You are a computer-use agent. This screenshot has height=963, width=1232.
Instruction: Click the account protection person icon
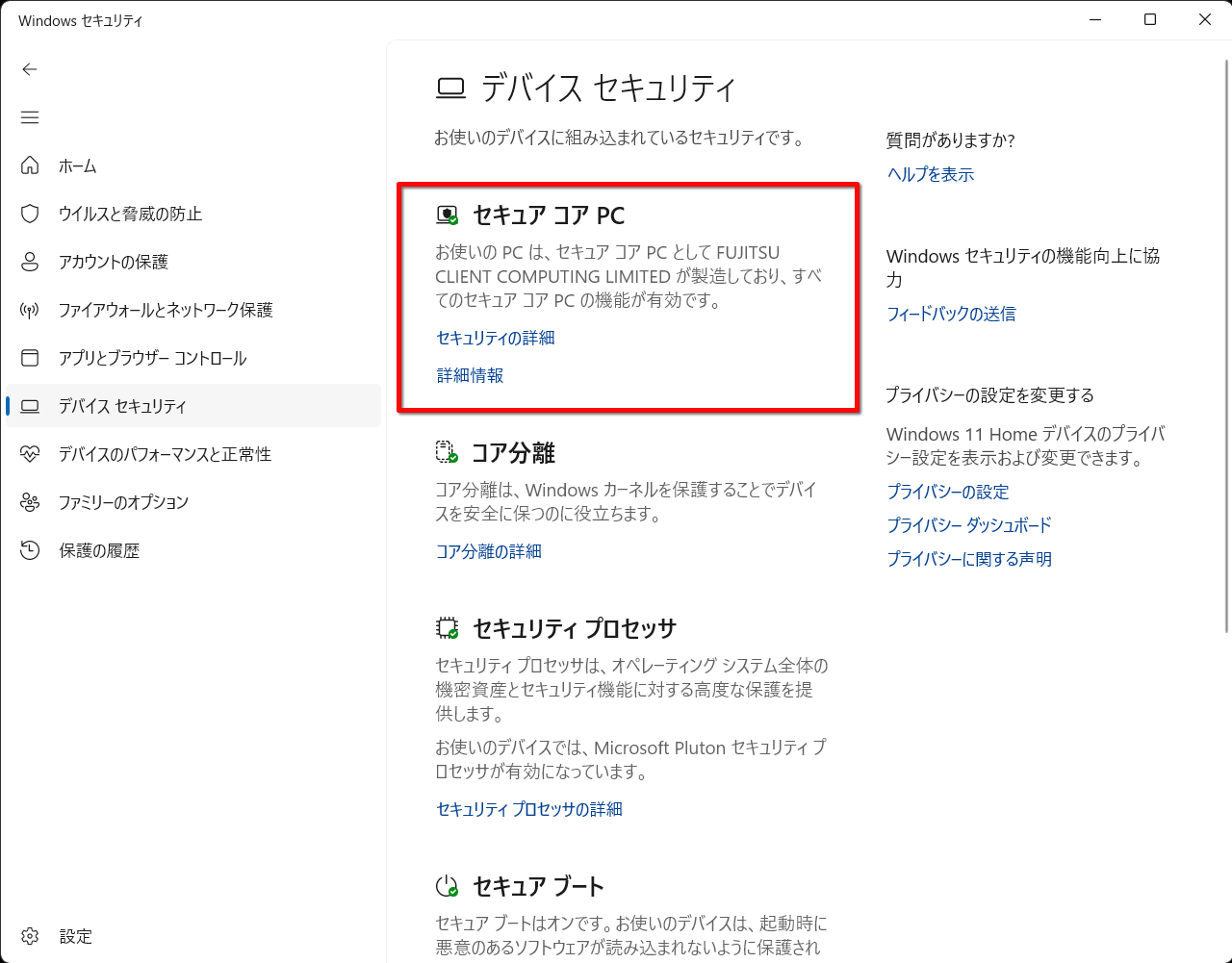click(x=30, y=262)
